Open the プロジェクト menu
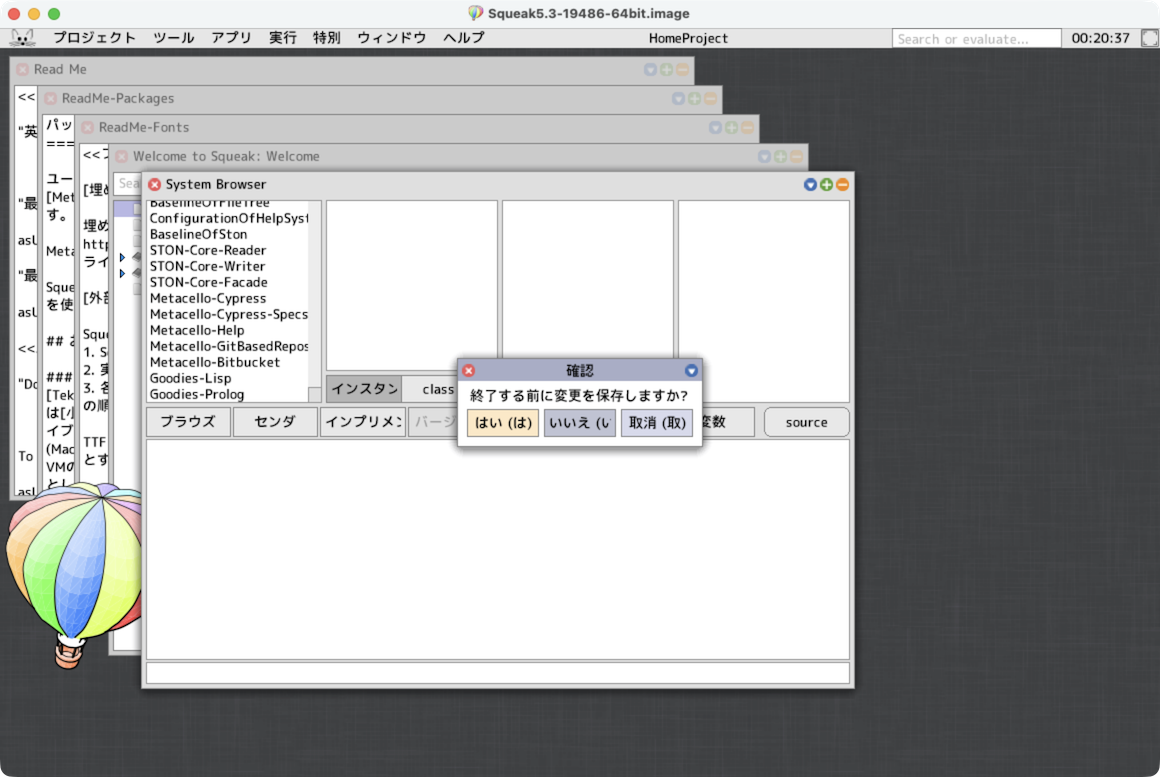The width and height of the screenshot is (1160, 777). (94, 38)
